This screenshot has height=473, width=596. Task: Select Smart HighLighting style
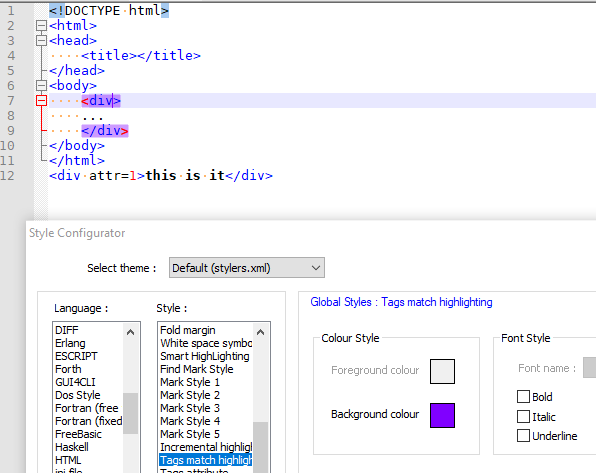click(206, 356)
